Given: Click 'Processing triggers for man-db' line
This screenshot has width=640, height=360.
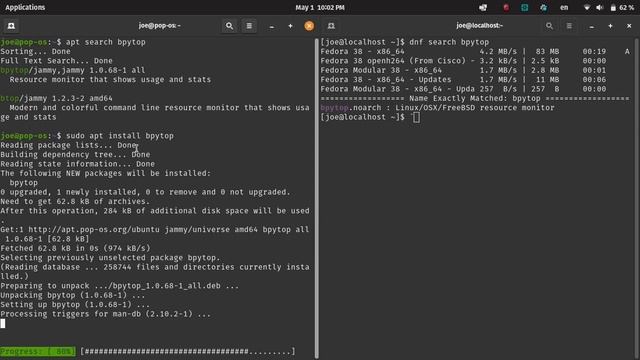Looking at the screenshot, I should [106, 314].
